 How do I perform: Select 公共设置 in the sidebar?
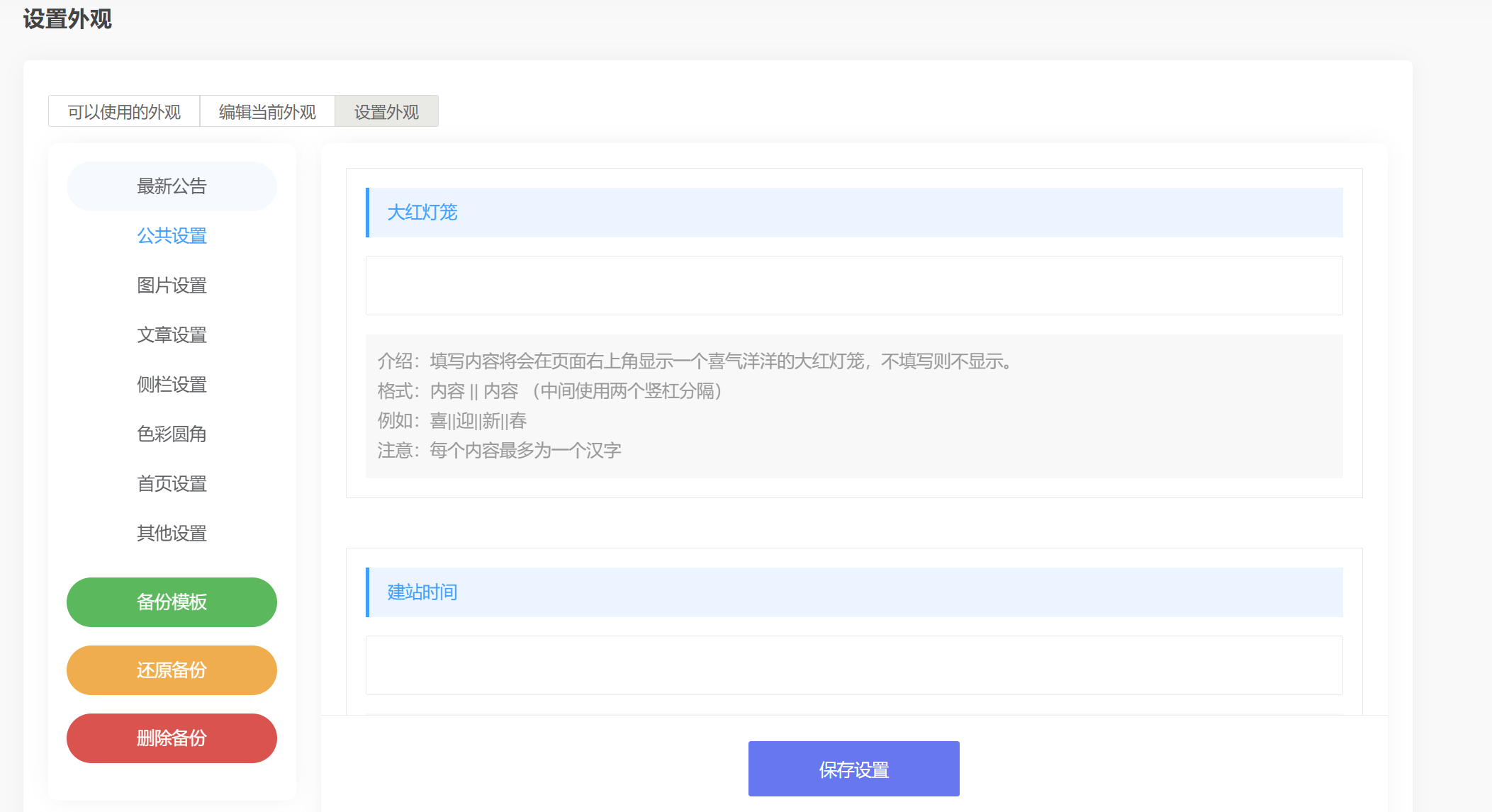click(172, 236)
